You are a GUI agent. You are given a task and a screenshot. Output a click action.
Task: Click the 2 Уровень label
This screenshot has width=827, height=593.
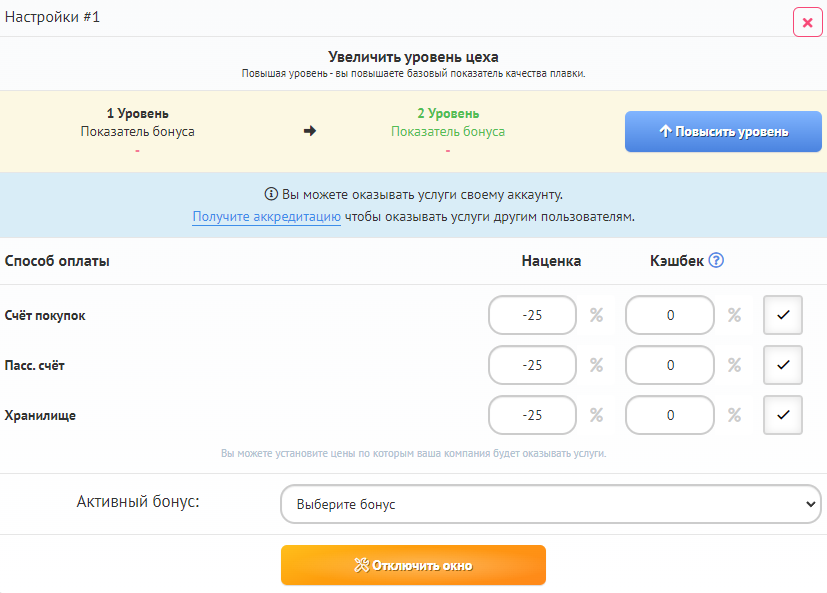point(448,114)
